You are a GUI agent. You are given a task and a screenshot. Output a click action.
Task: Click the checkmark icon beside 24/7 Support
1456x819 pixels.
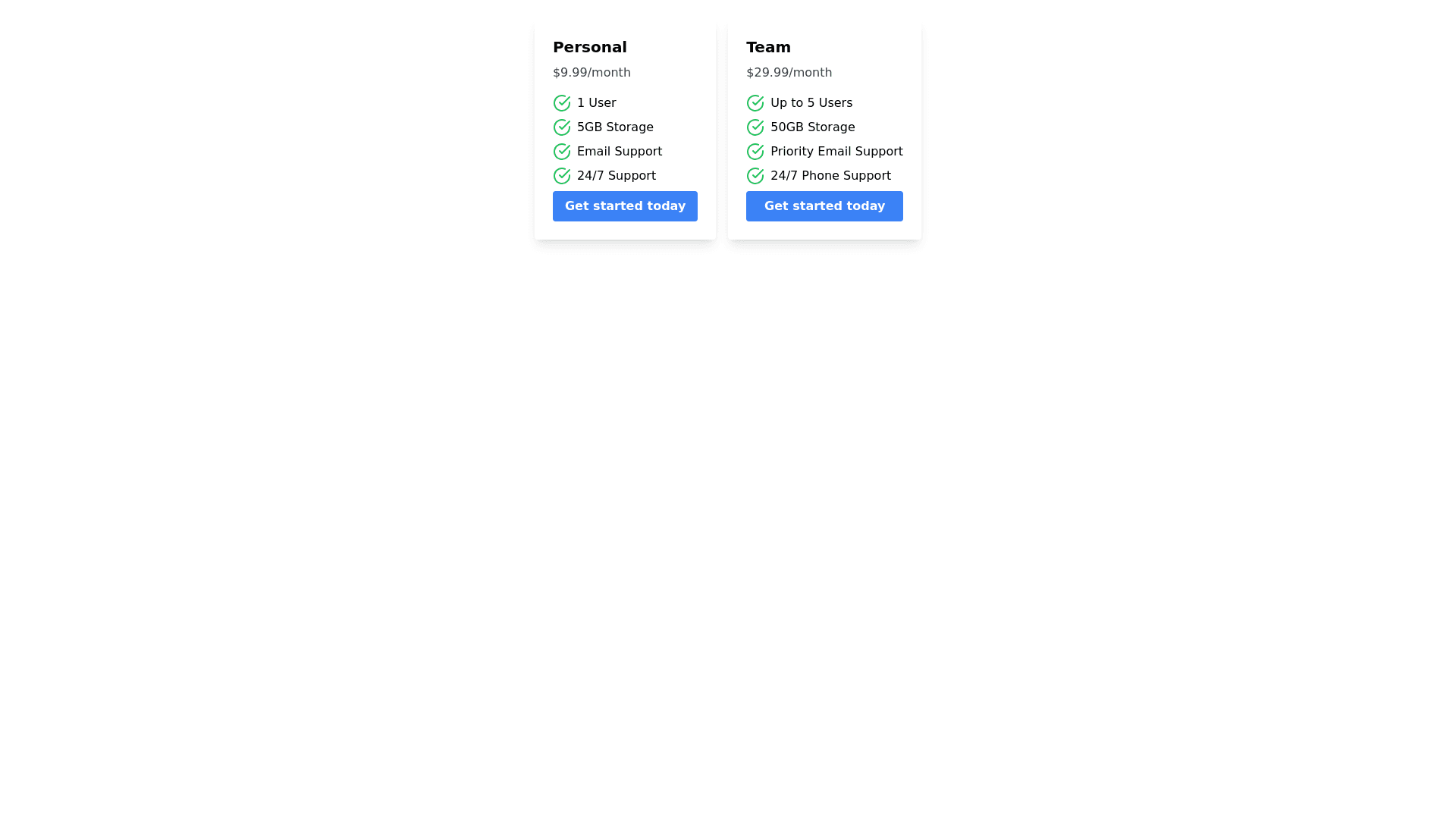561,176
